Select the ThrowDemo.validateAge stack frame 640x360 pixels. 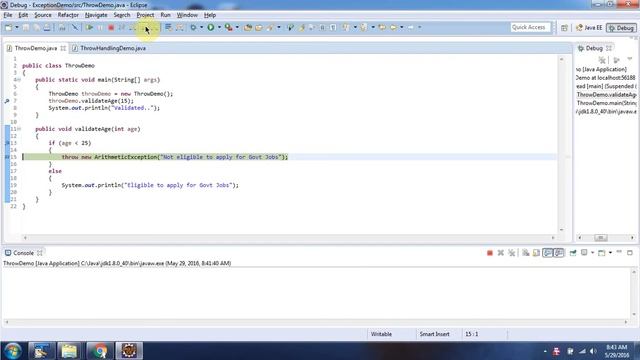coord(607,95)
